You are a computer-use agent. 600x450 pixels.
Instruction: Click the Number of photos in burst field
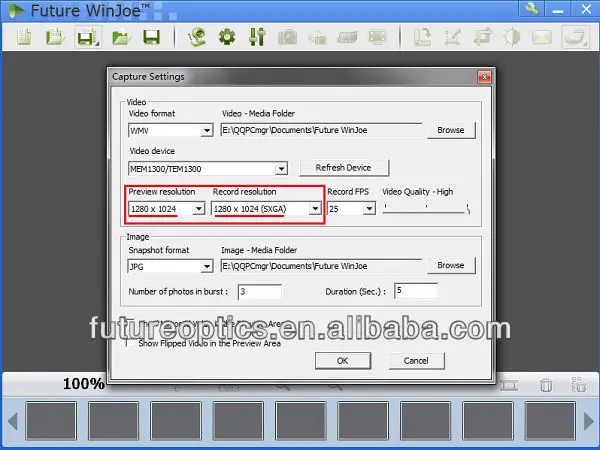[x=259, y=292]
